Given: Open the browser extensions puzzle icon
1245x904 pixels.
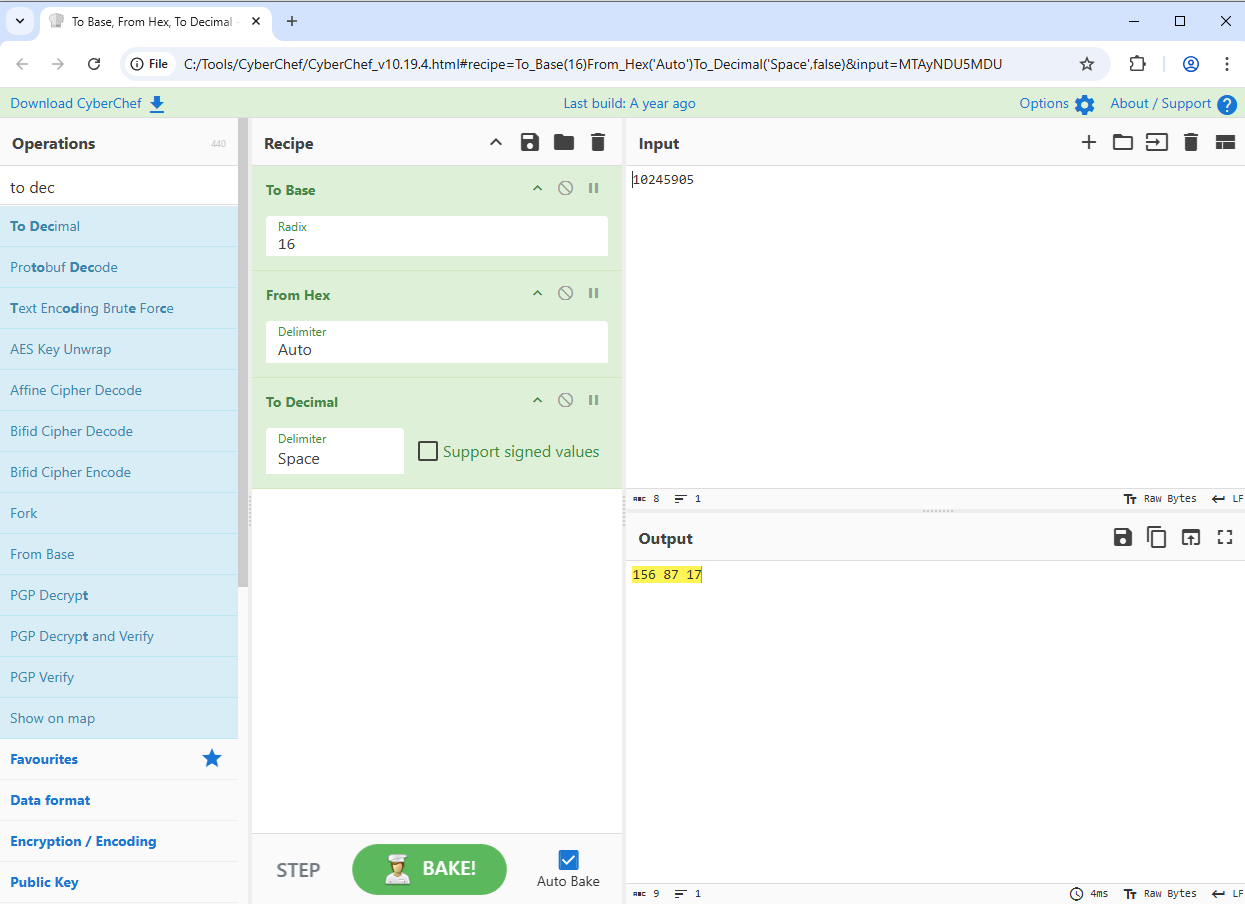Looking at the screenshot, I should click(1137, 64).
